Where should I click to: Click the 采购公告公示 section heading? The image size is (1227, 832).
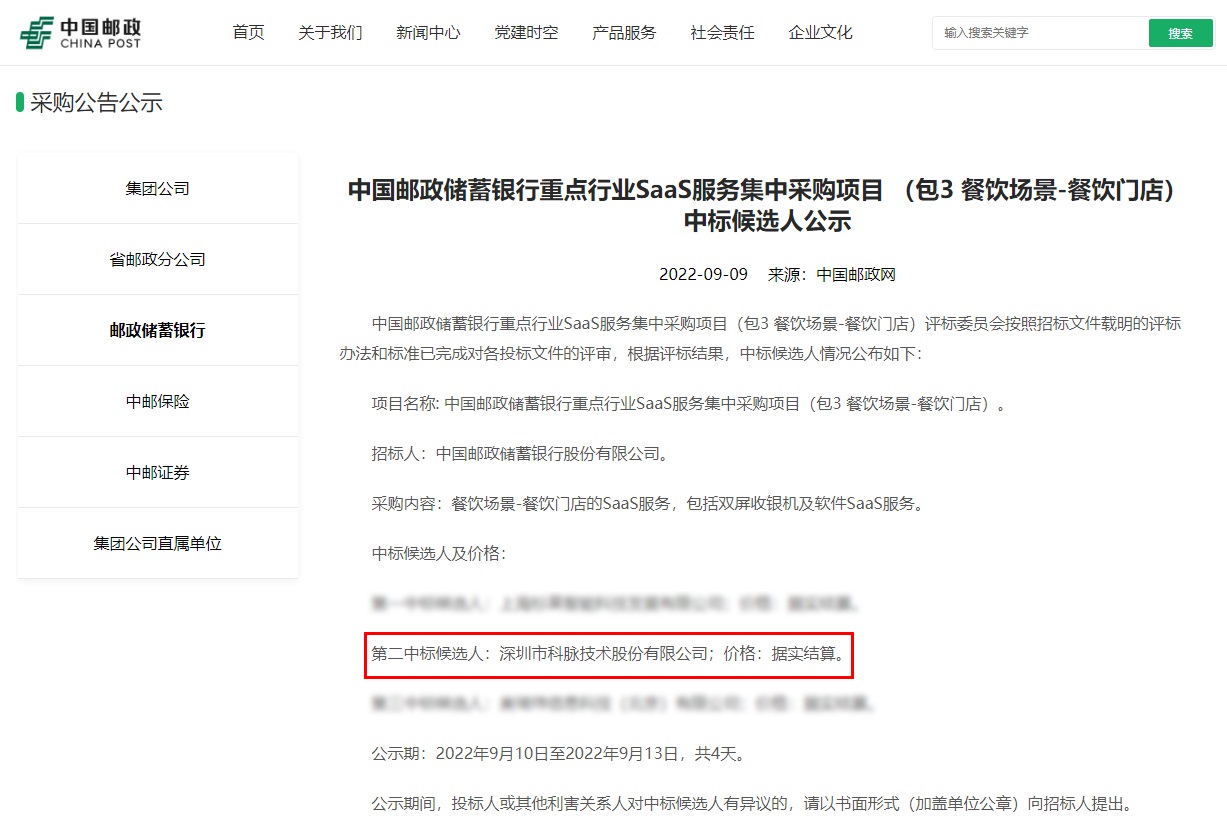[96, 102]
